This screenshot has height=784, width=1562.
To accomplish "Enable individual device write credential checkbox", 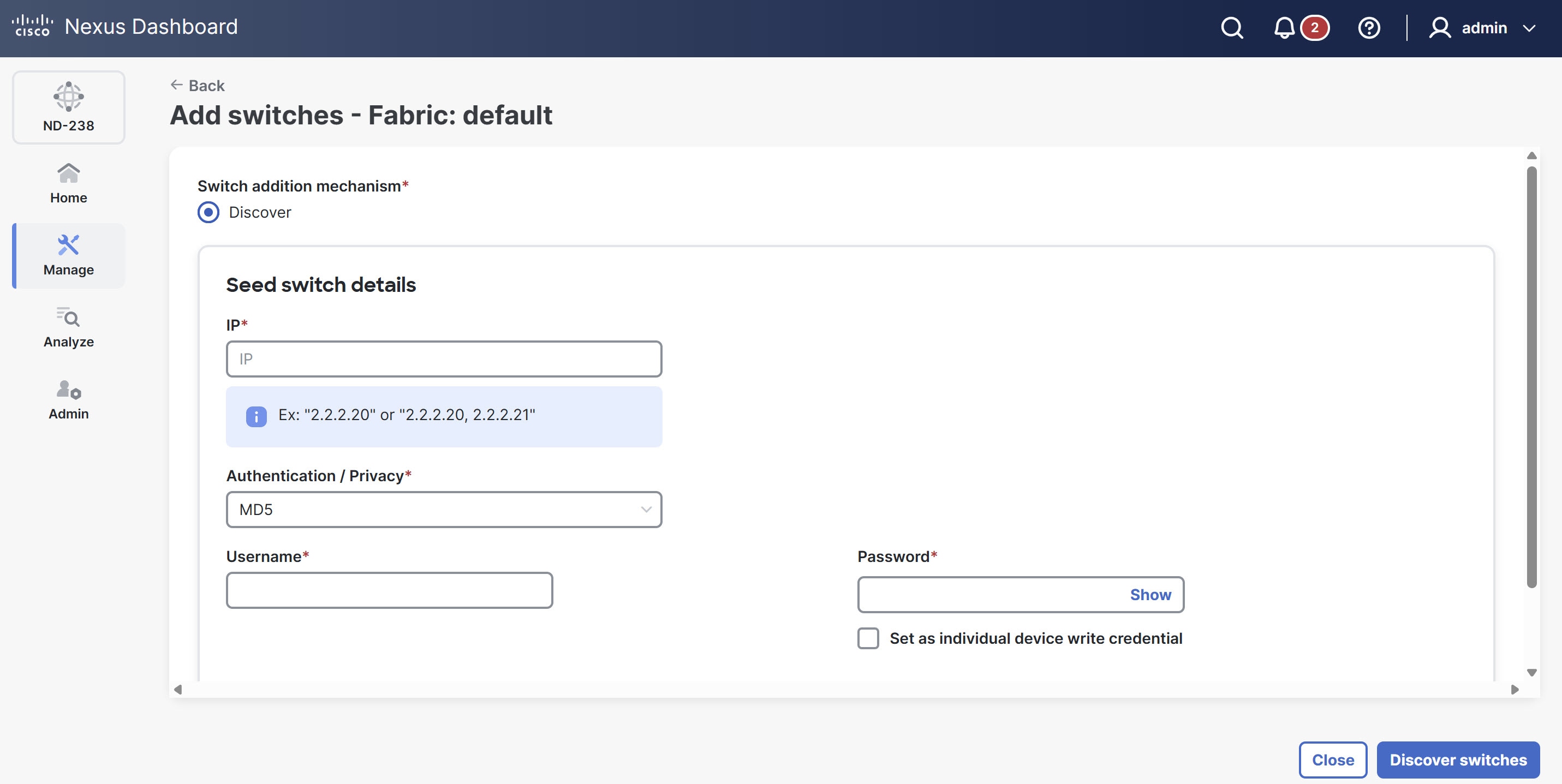I will (868, 638).
